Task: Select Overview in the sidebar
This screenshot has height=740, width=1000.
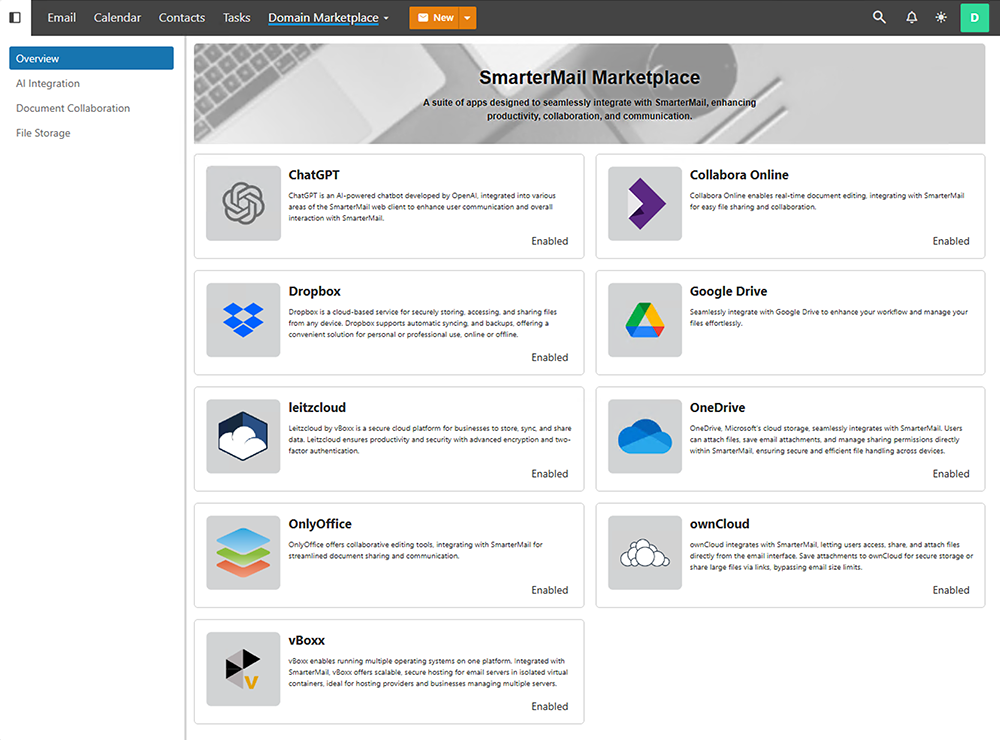Action: coord(91,58)
